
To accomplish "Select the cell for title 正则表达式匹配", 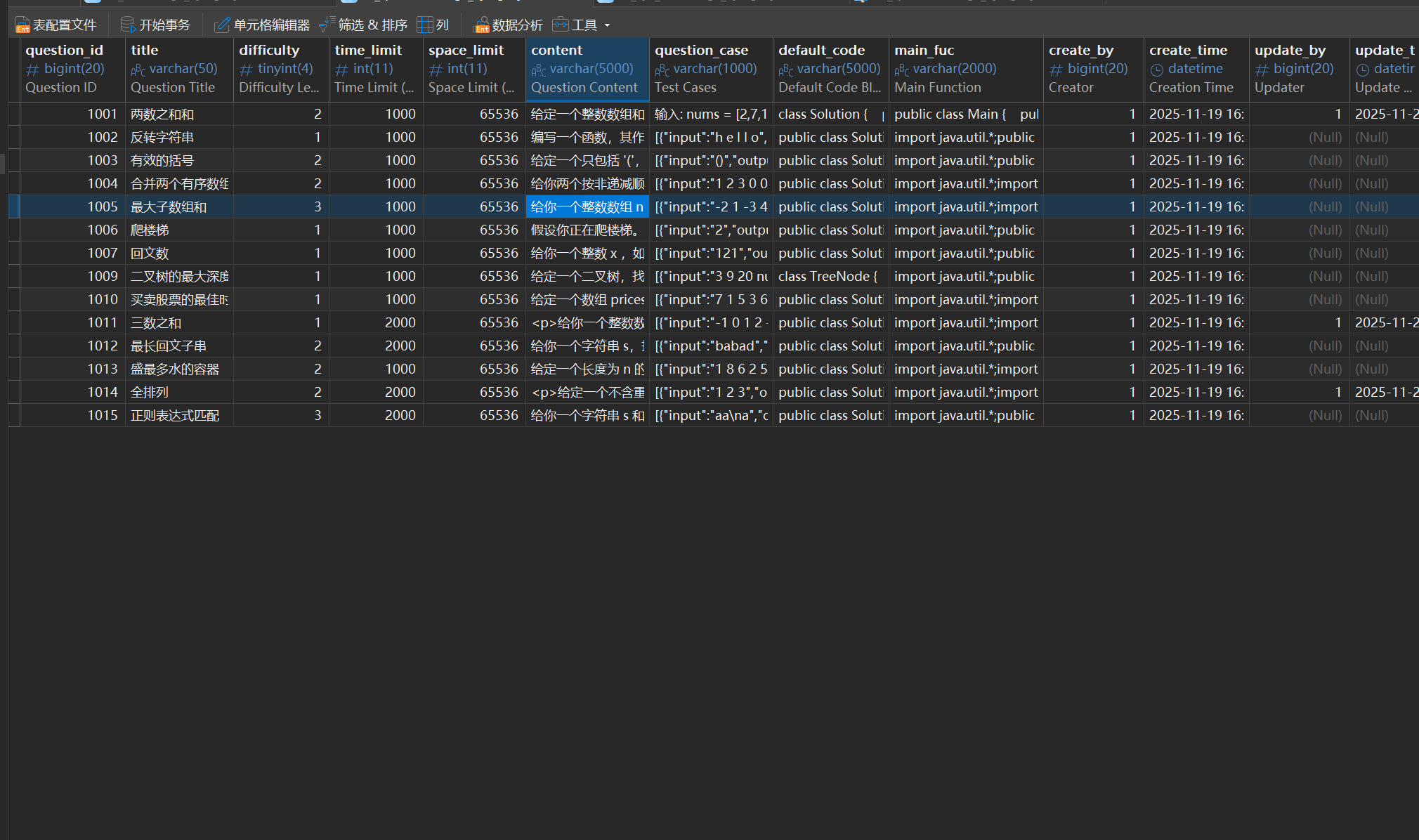I will pos(178,415).
